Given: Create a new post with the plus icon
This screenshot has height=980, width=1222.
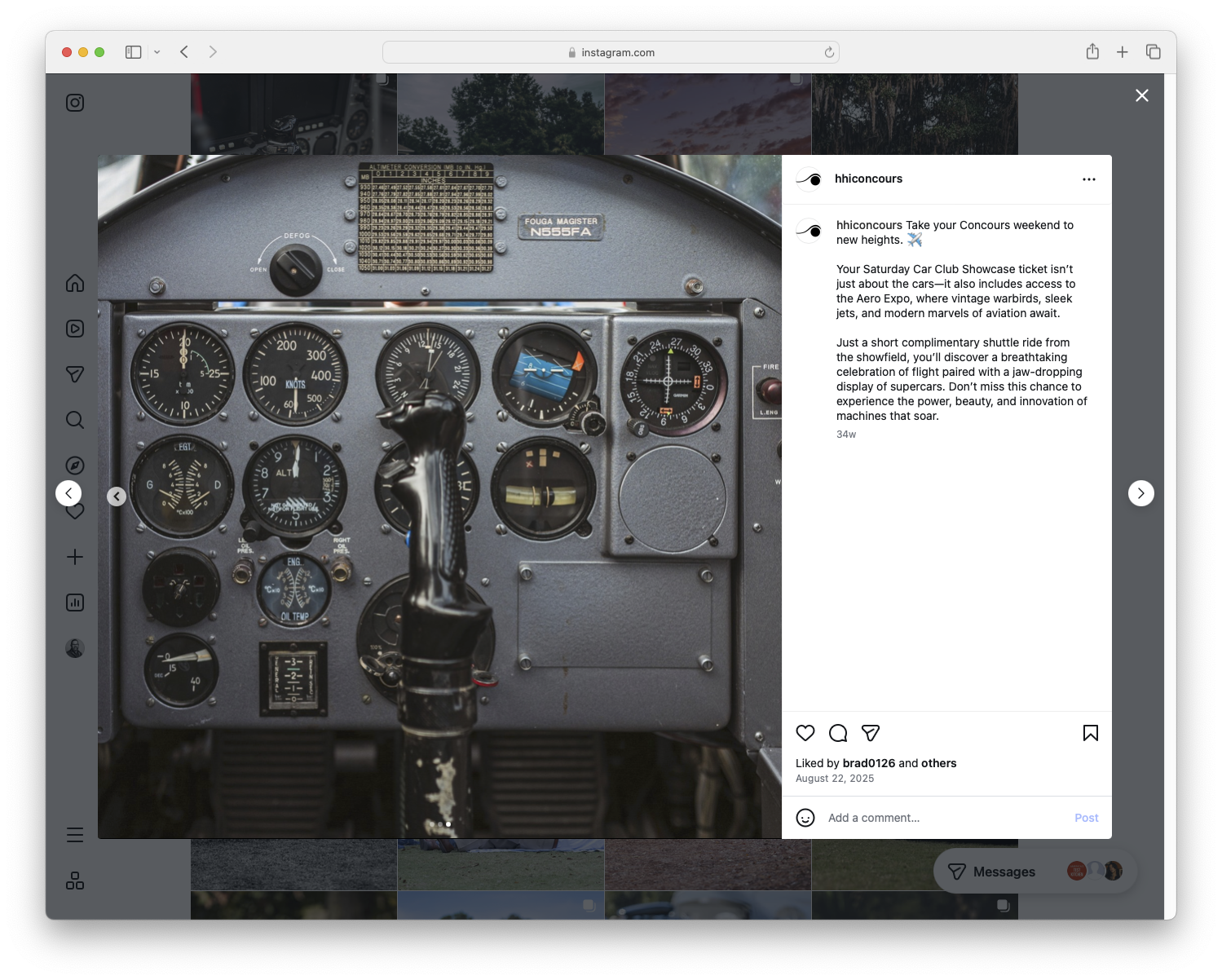Looking at the screenshot, I should (74, 557).
